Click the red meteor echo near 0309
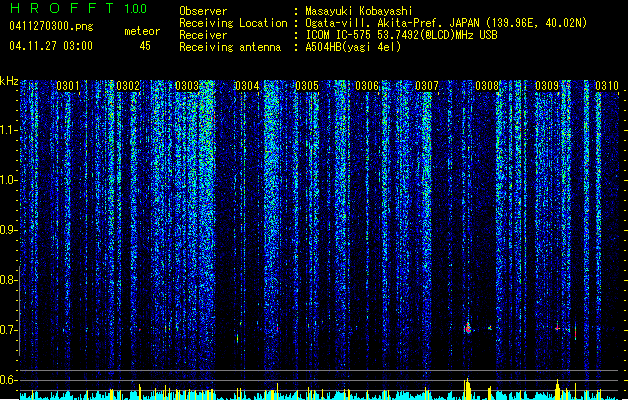The height and width of the screenshot is (400, 629). (x=557, y=328)
